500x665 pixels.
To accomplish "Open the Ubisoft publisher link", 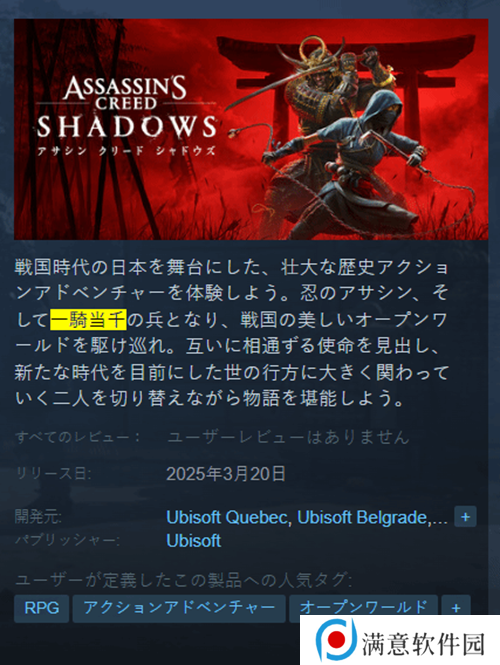I will 194,541.
